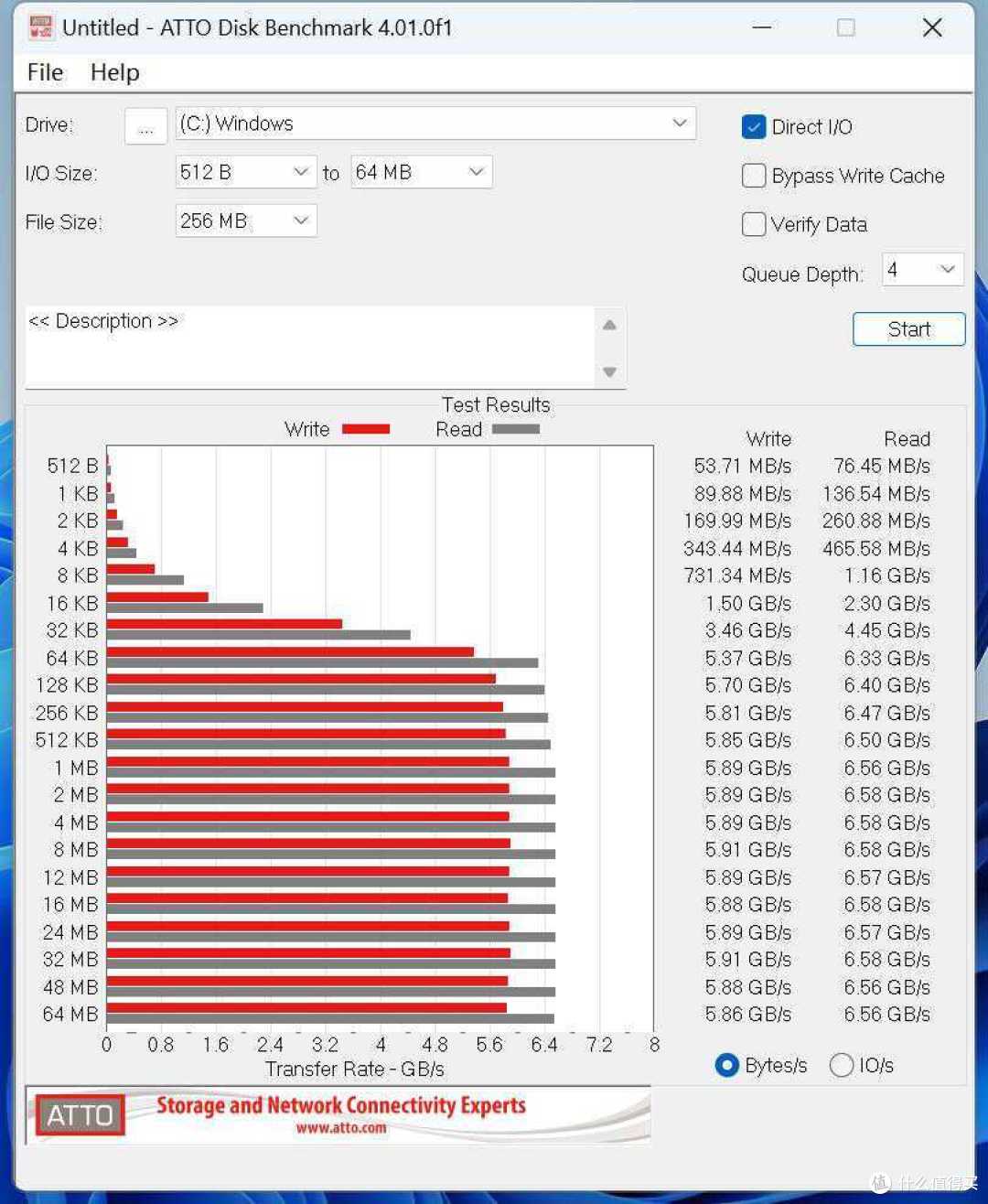Open the 64 MB maximum I/O size dropdown
Viewport: 988px width, 1204px height.
click(421, 172)
